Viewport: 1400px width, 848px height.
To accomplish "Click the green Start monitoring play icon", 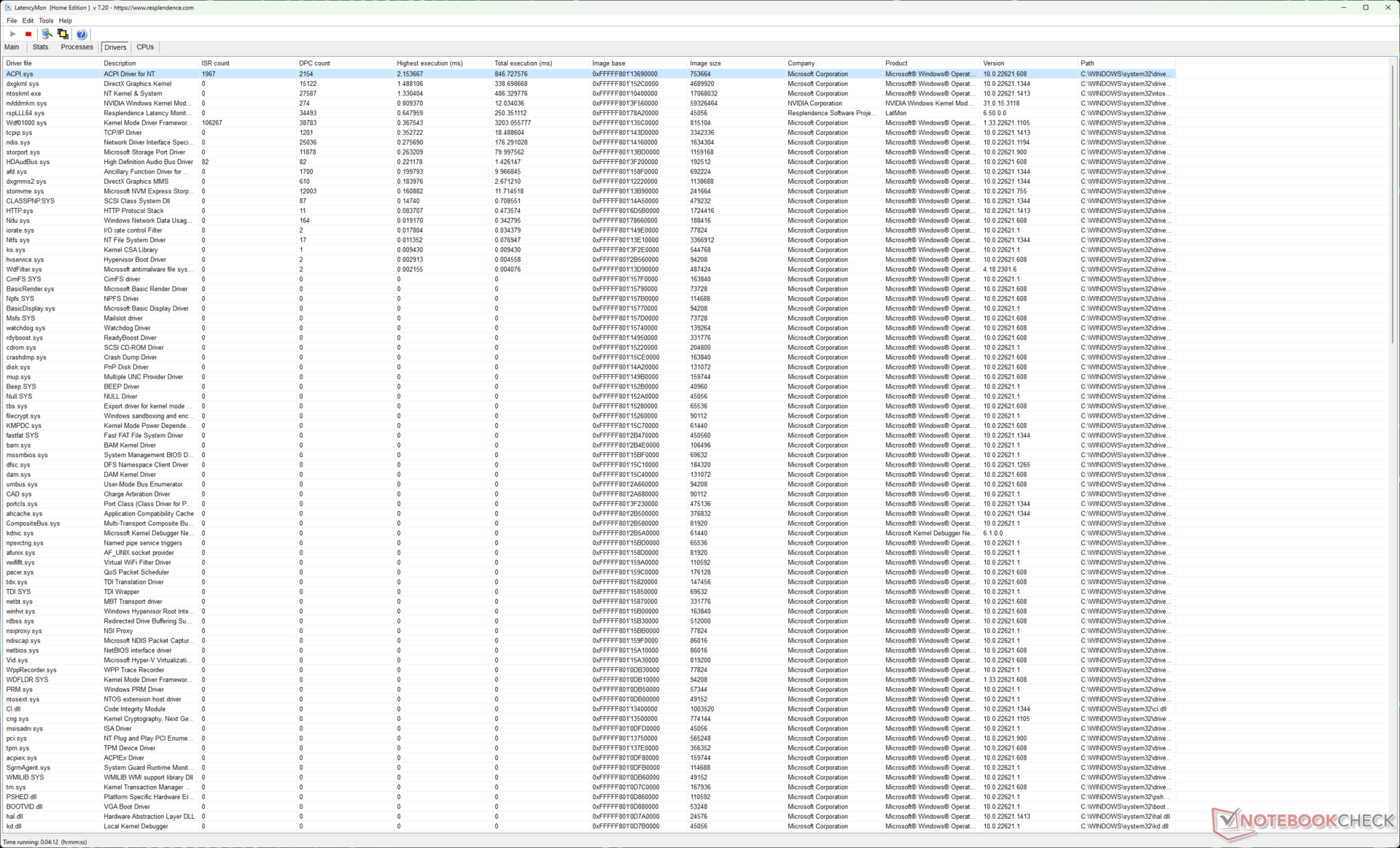I will 12,34.
